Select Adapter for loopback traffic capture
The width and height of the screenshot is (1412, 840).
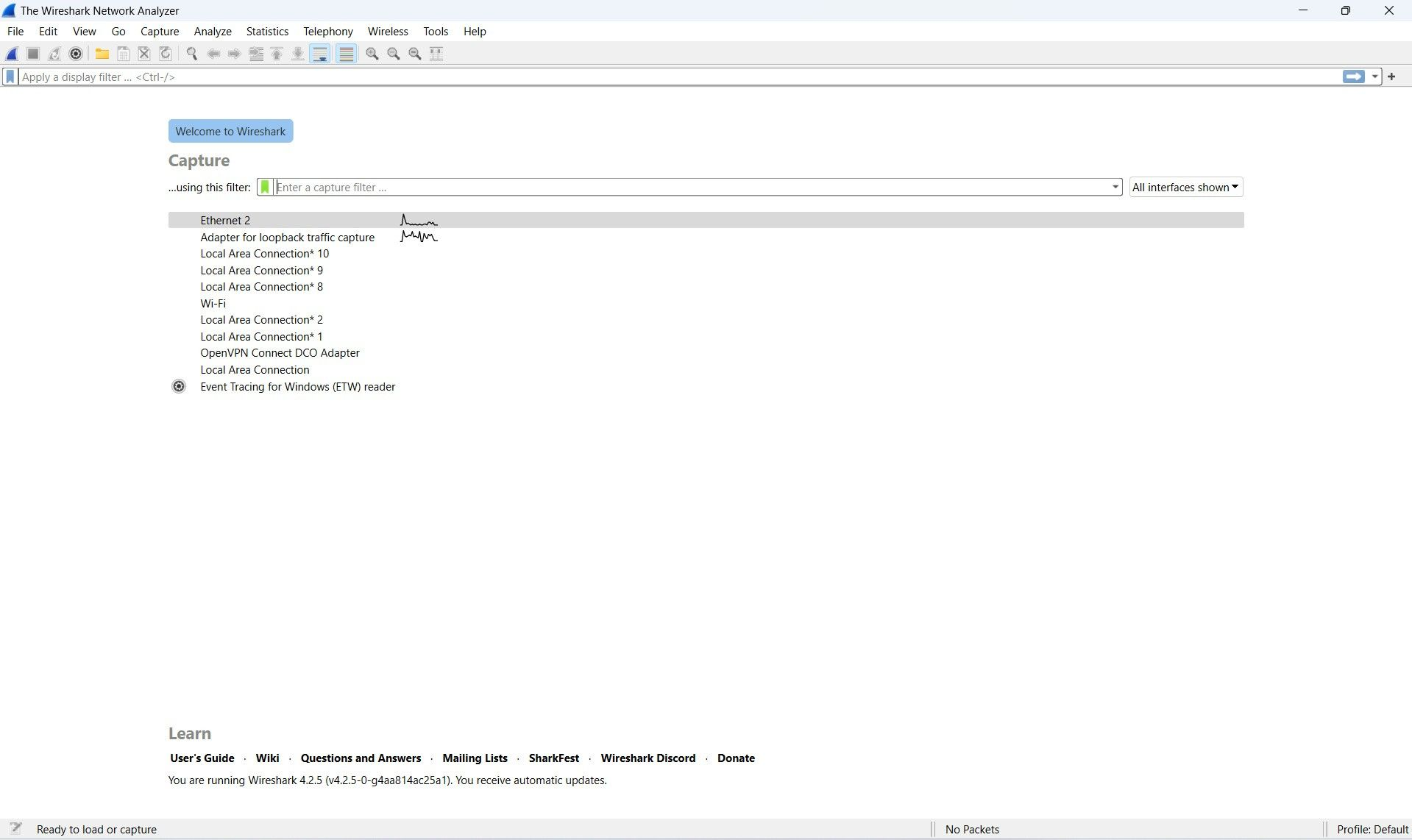pyautogui.click(x=706, y=237)
